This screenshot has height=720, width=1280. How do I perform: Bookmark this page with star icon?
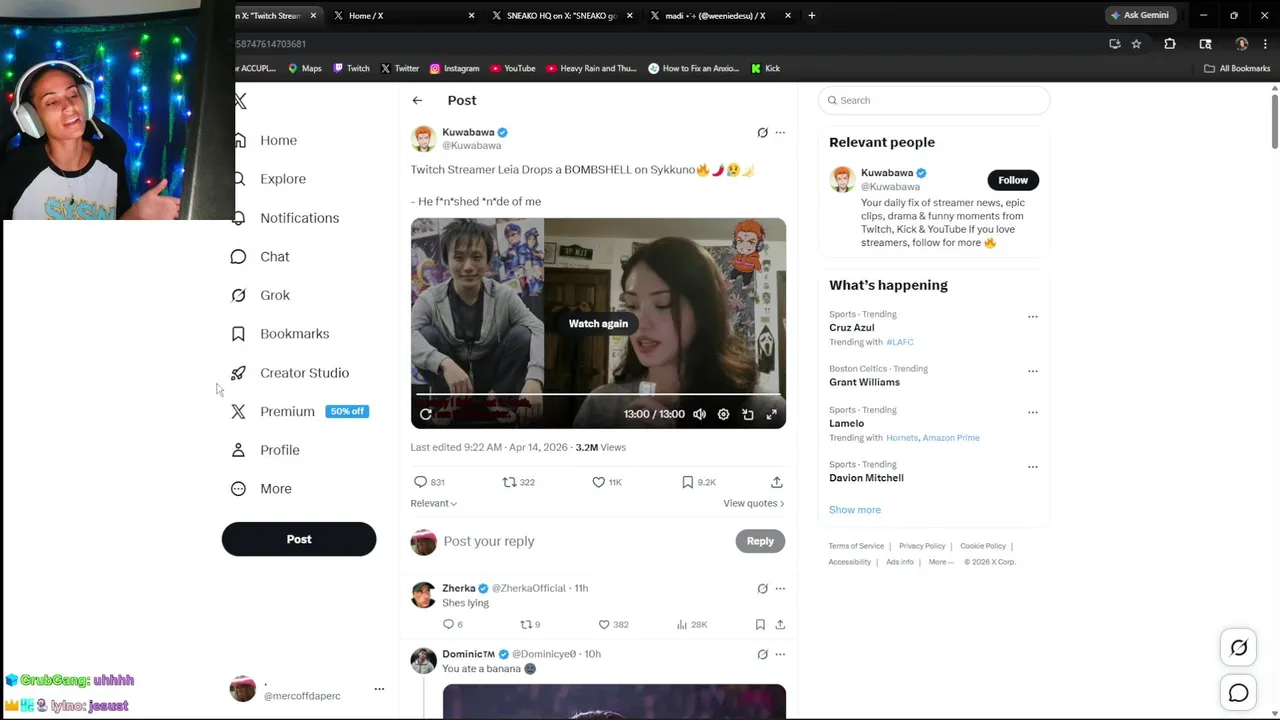[x=1136, y=44]
